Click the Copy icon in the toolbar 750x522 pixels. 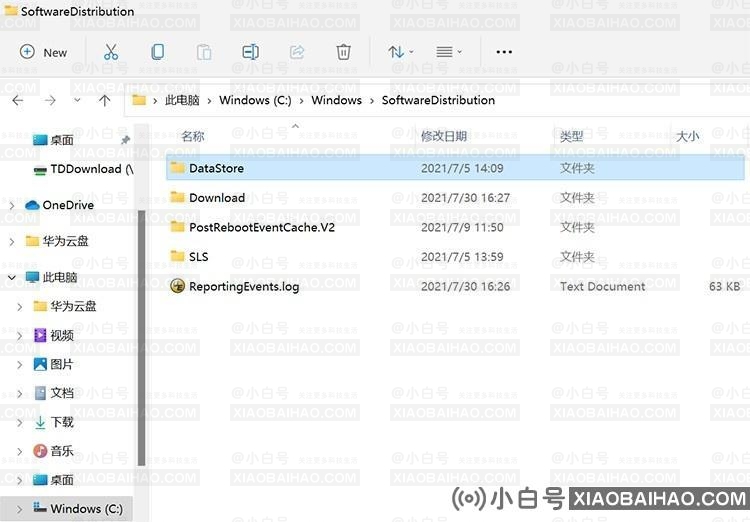(157, 52)
